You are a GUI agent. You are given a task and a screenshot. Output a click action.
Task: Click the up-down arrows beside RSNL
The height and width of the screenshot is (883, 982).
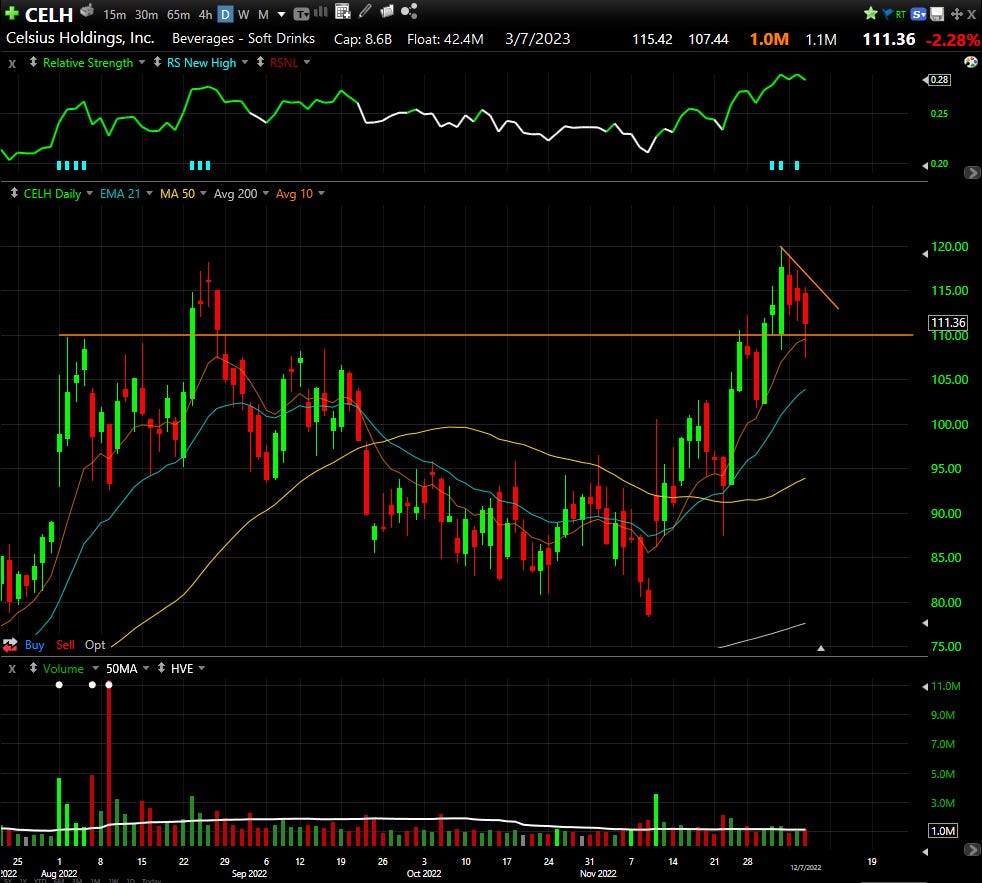261,62
